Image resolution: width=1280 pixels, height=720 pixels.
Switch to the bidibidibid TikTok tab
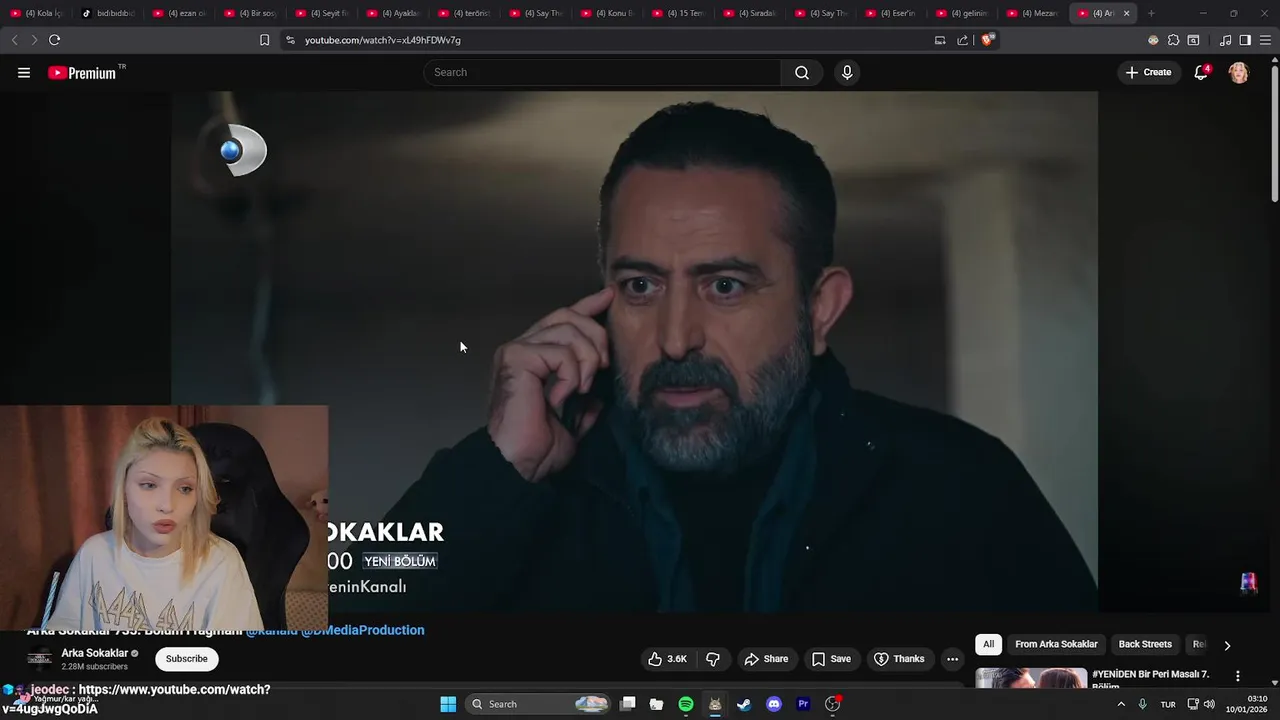108,13
